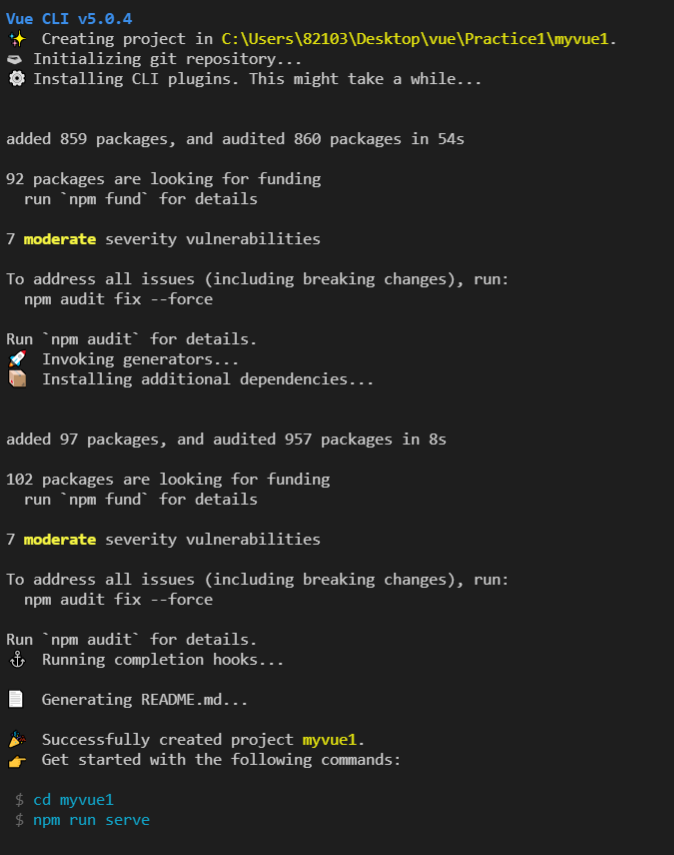
Task: Click the pointing hand icon beside Get started
Action: [17, 761]
